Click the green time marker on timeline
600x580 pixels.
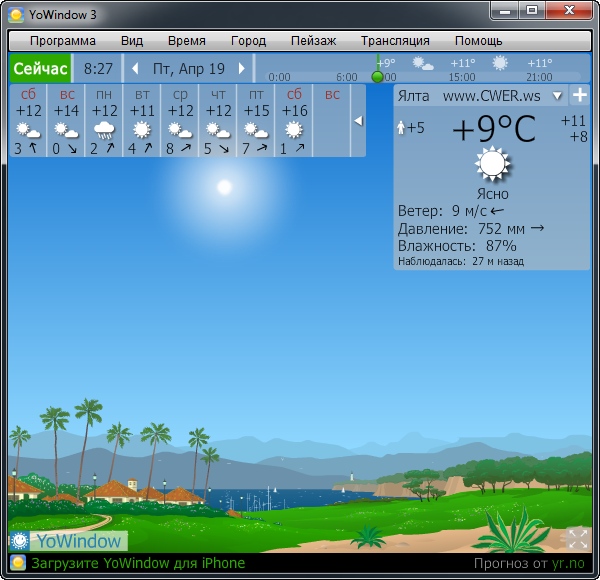point(377,76)
